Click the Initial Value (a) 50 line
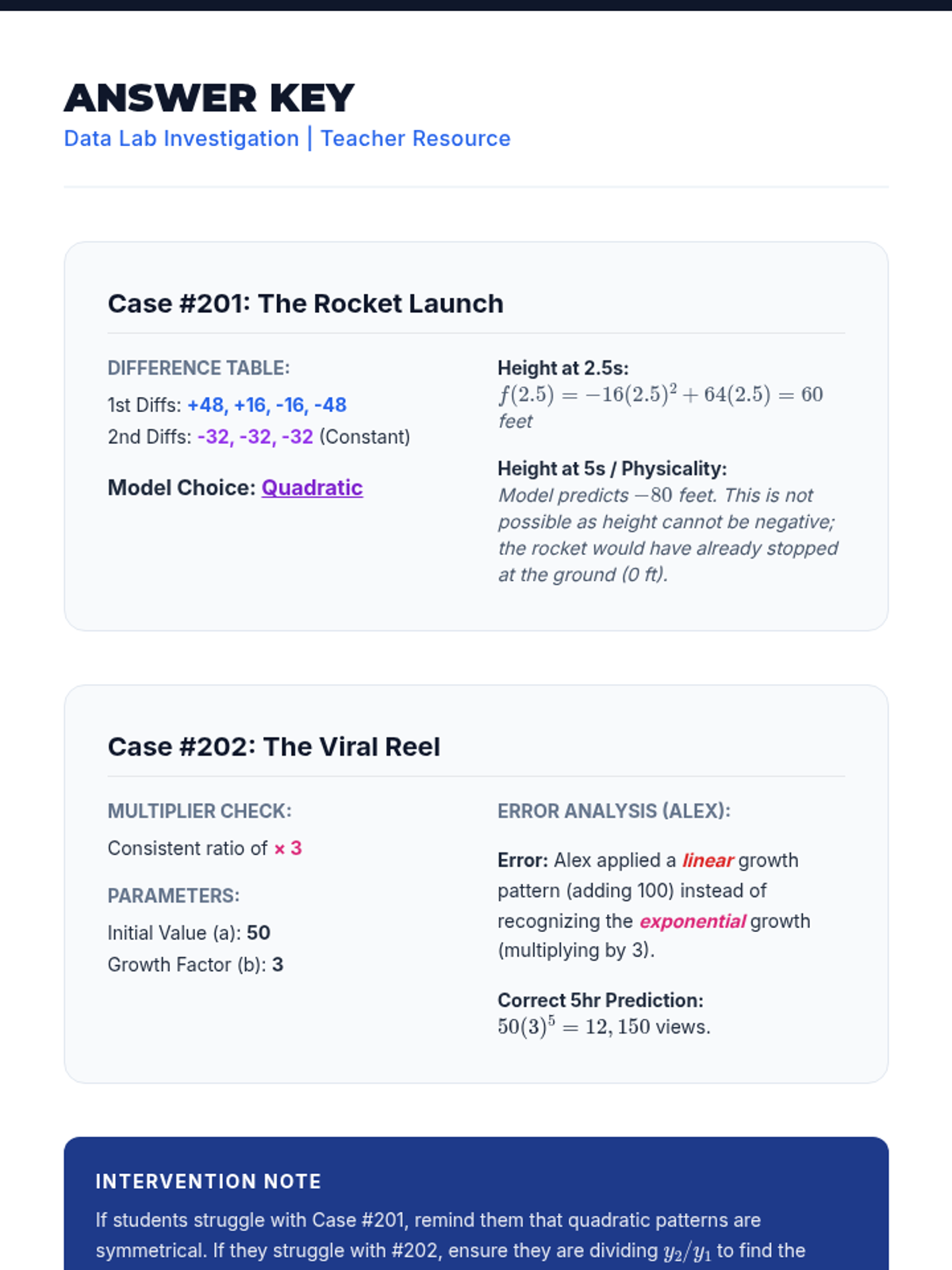The image size is (952, 1270). point(189,933)
